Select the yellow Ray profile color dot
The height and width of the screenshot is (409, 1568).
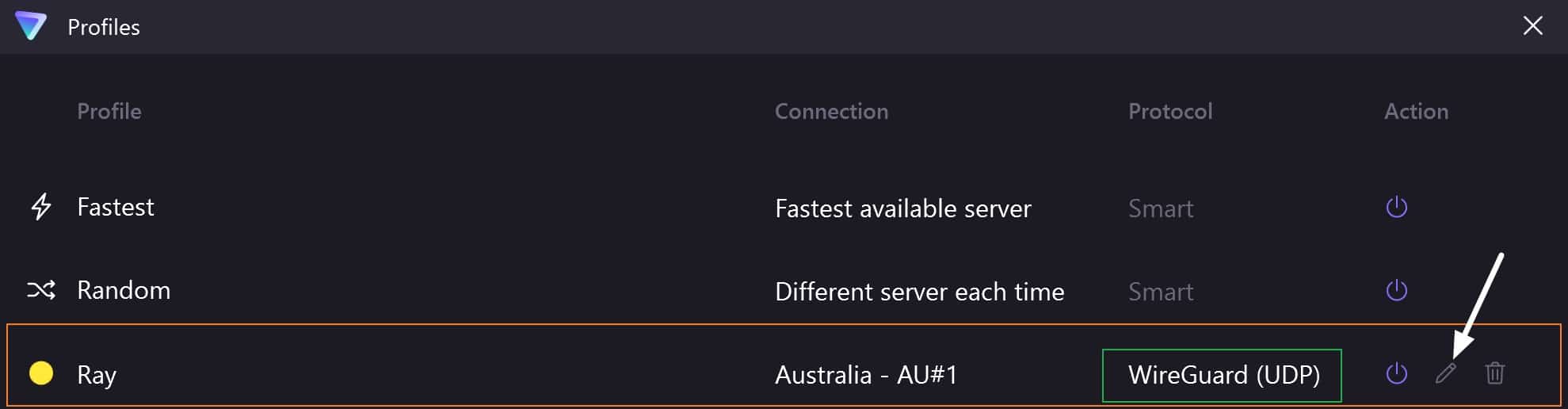(41, 373)
